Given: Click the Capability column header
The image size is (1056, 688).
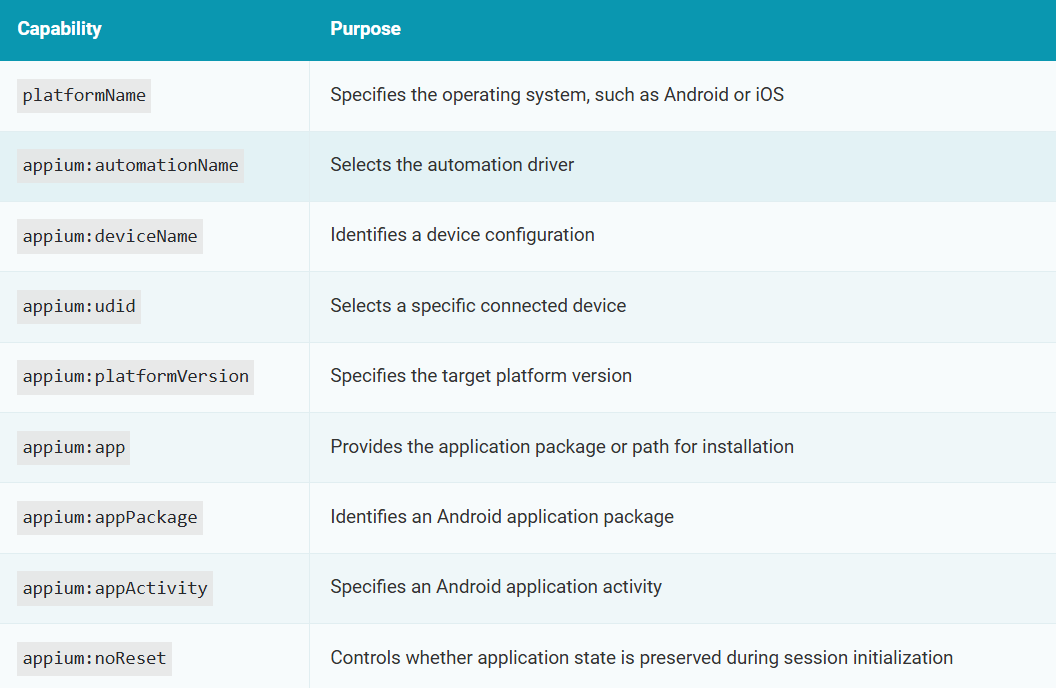Looking at the screenshot, I should point(59,29).
